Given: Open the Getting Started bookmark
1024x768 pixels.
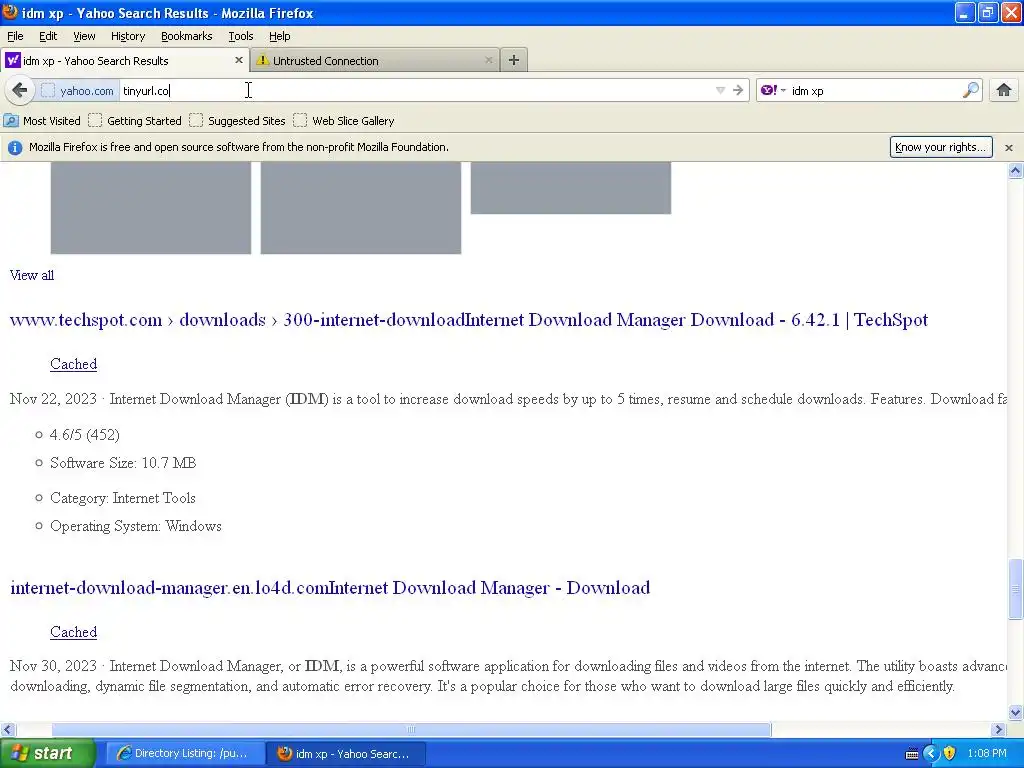Looking at the screenshot, I should [135, 121].
